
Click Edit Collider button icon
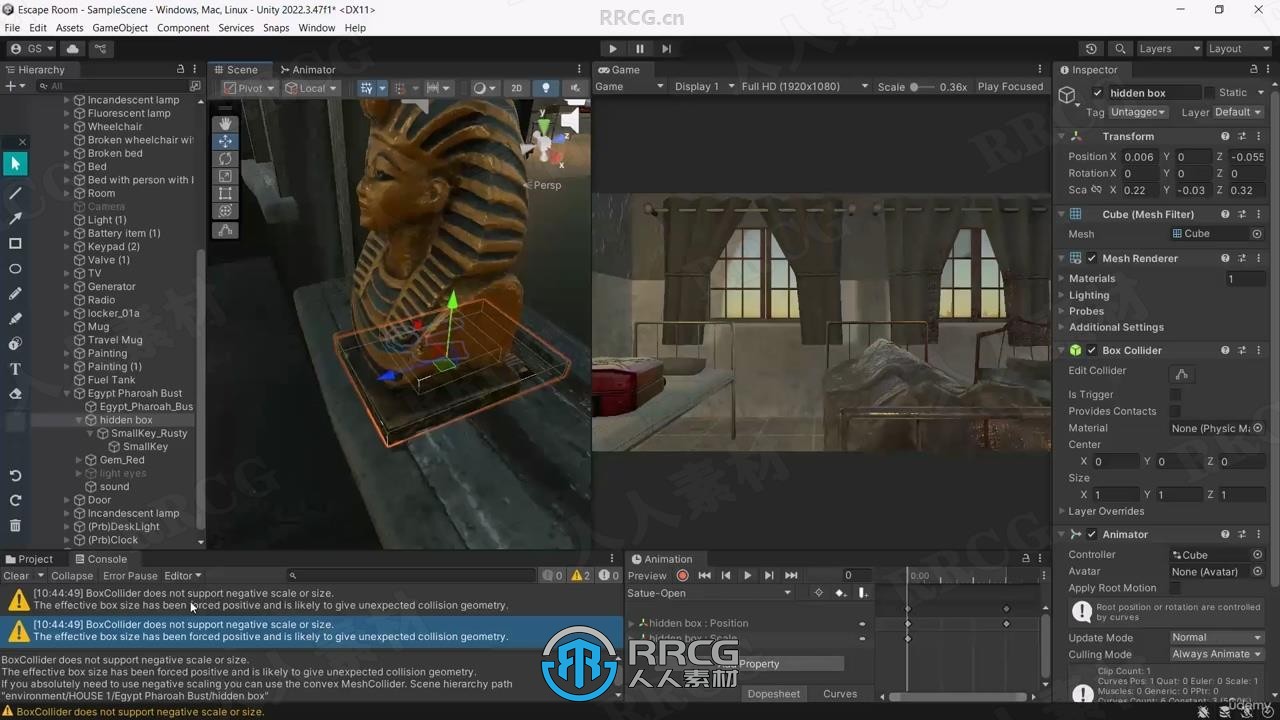click(1182, 374)
